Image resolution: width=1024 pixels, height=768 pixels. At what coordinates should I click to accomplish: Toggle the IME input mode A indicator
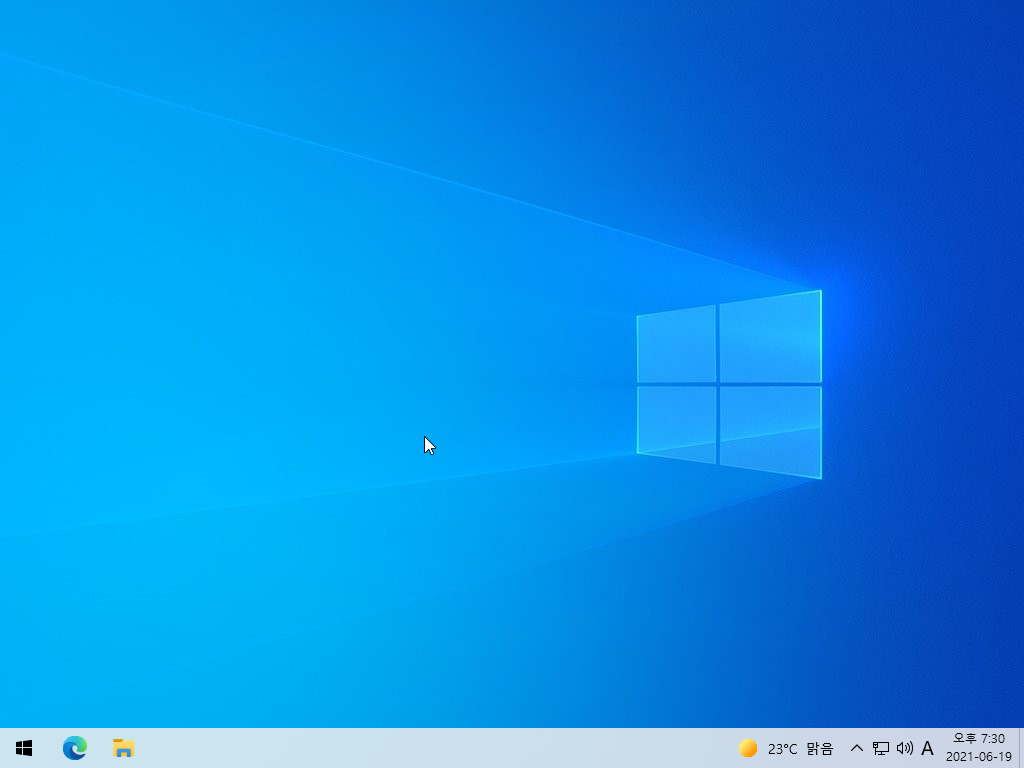point(927,748)
